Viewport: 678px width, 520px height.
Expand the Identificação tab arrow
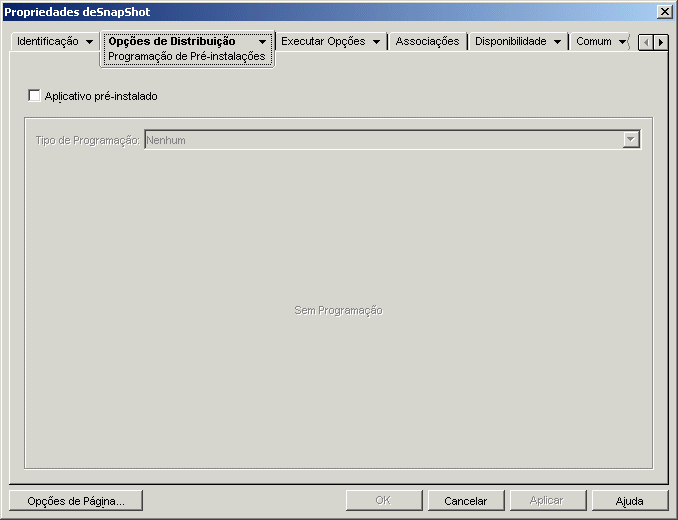pos(89,42)
